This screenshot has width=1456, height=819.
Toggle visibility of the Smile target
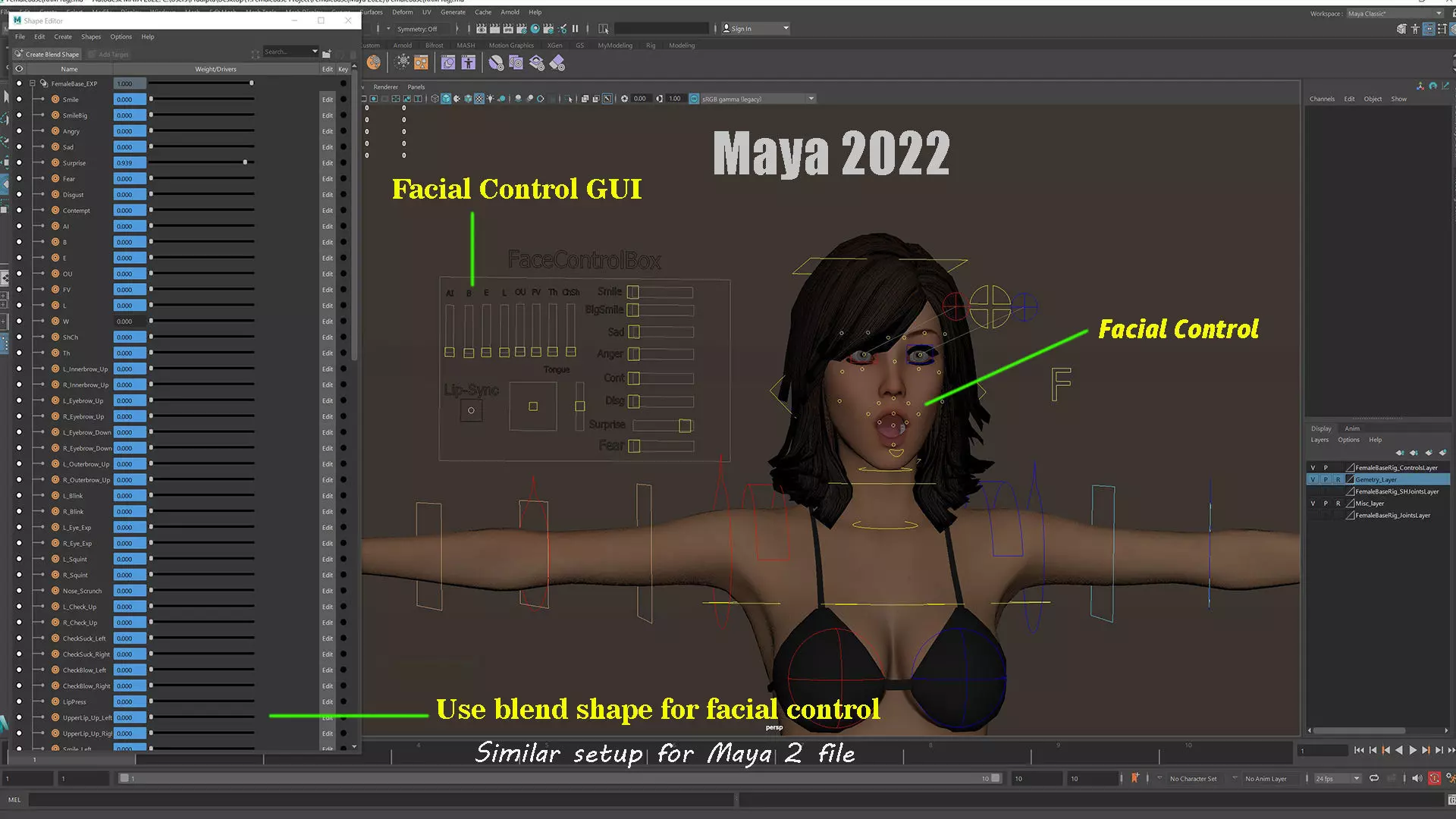coord(19,99)
